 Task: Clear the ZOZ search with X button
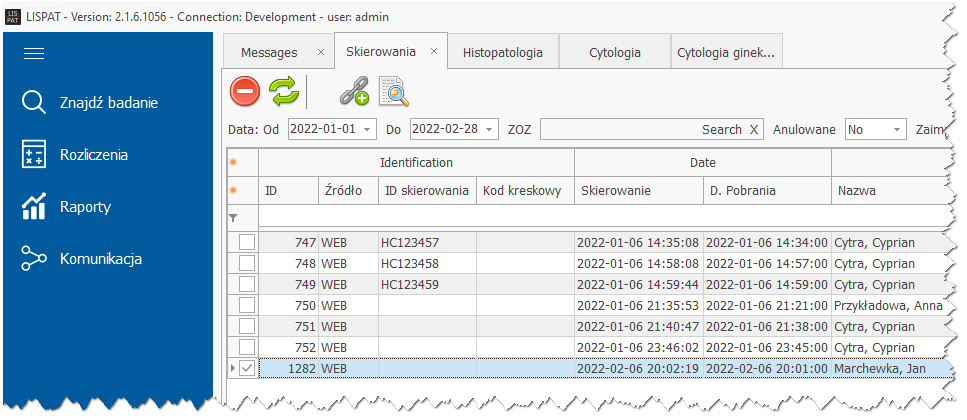(x=754, y=130)
